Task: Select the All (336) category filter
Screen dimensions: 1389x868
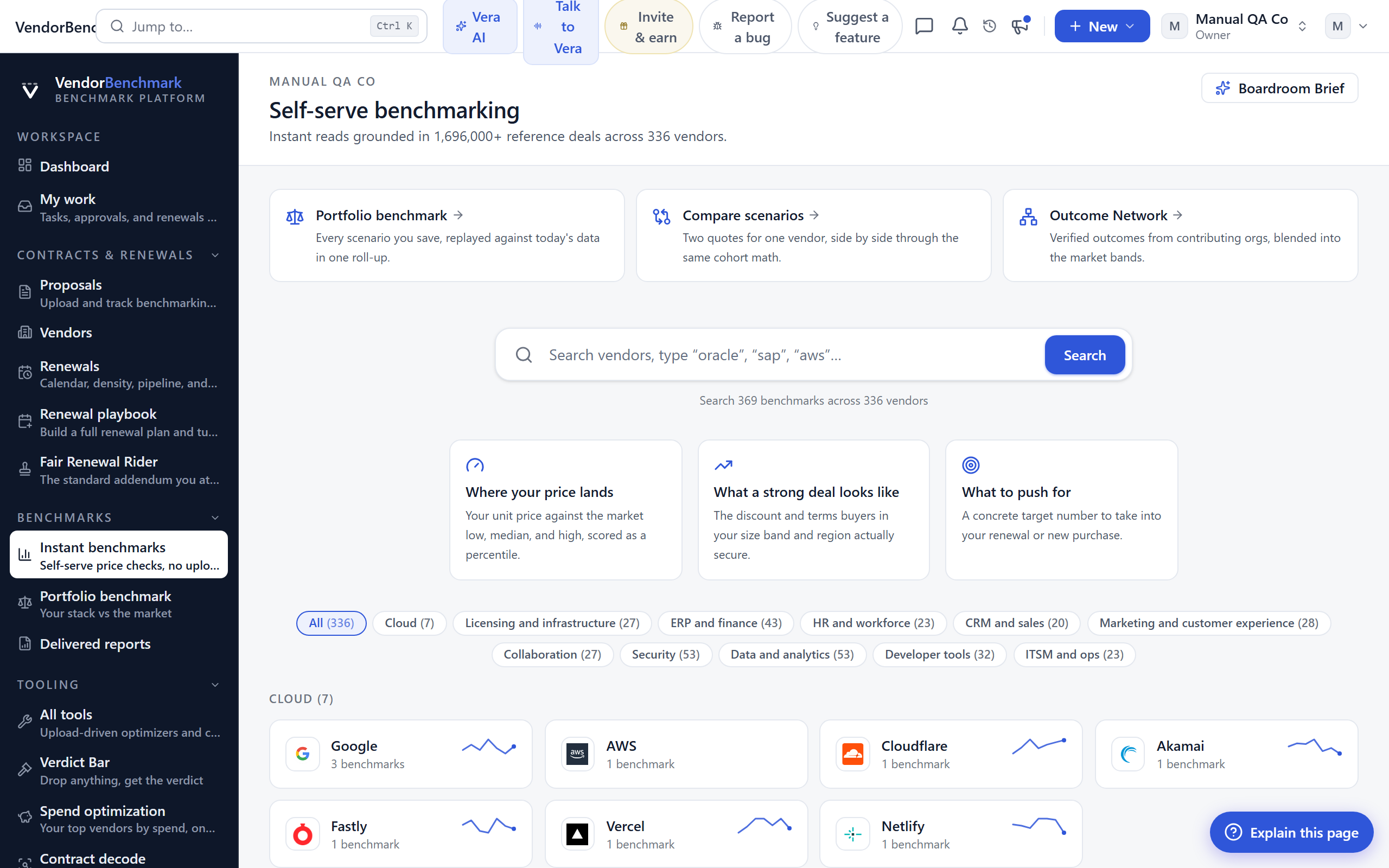Action: (x=331, y=623)
